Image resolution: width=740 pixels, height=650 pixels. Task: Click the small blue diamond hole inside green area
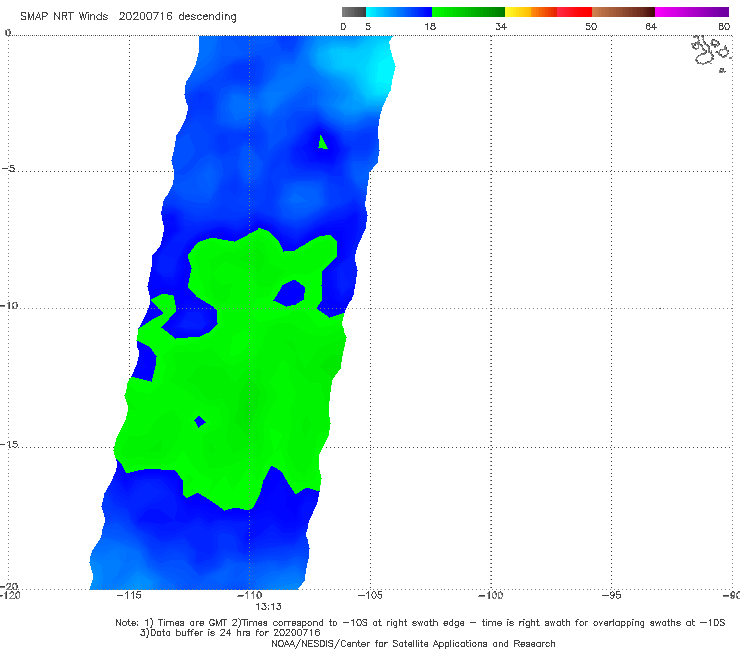(x=200, y=422)
